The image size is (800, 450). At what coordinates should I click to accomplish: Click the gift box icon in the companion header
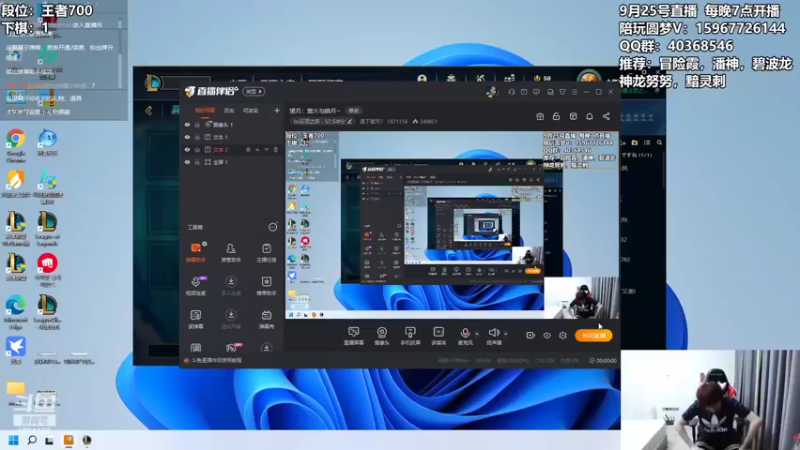540,116
